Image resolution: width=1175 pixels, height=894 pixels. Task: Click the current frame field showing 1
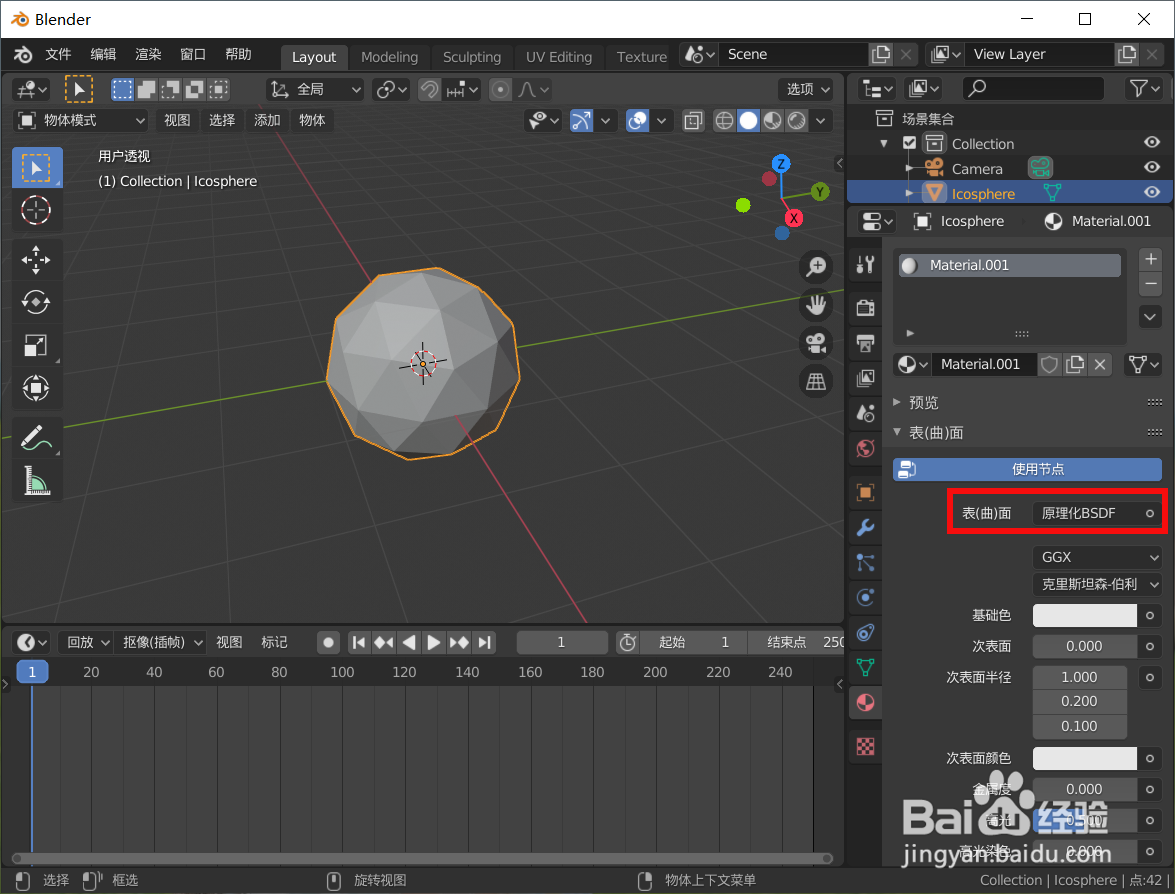coord(561,642)
